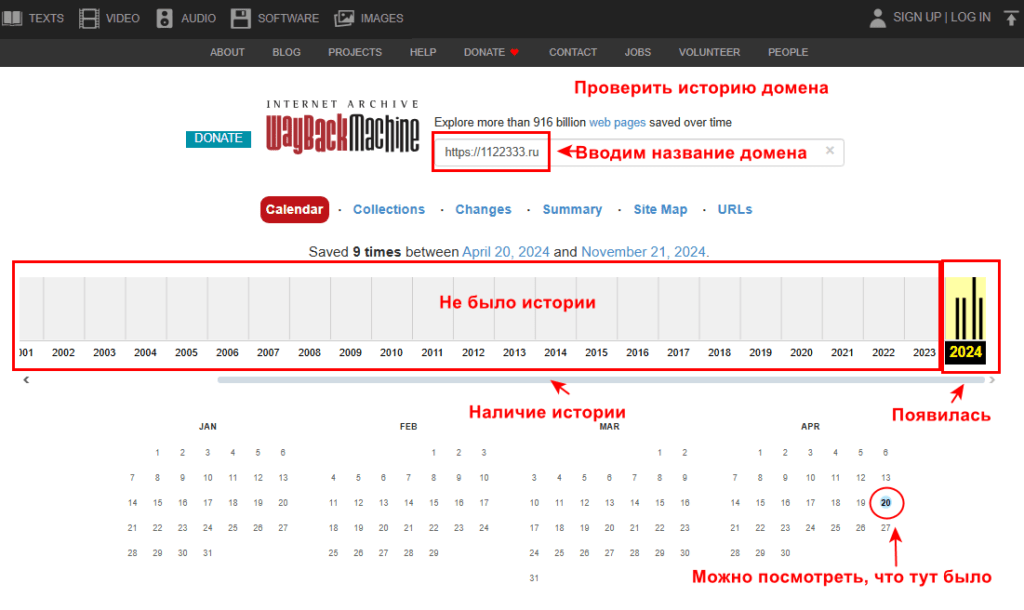Open ABOUT in the navigation bar
Screen dimensions: 1024x610
[227, 52]
